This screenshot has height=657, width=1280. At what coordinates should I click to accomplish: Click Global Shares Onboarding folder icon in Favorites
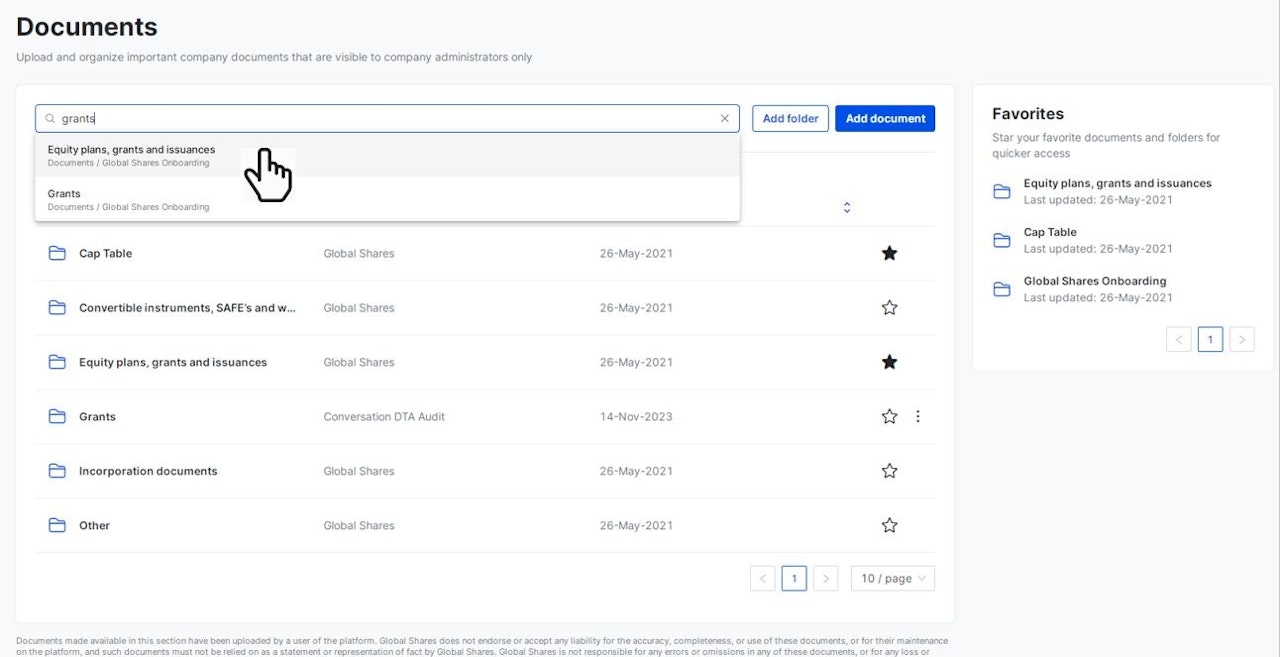[x=1001, y=289]
